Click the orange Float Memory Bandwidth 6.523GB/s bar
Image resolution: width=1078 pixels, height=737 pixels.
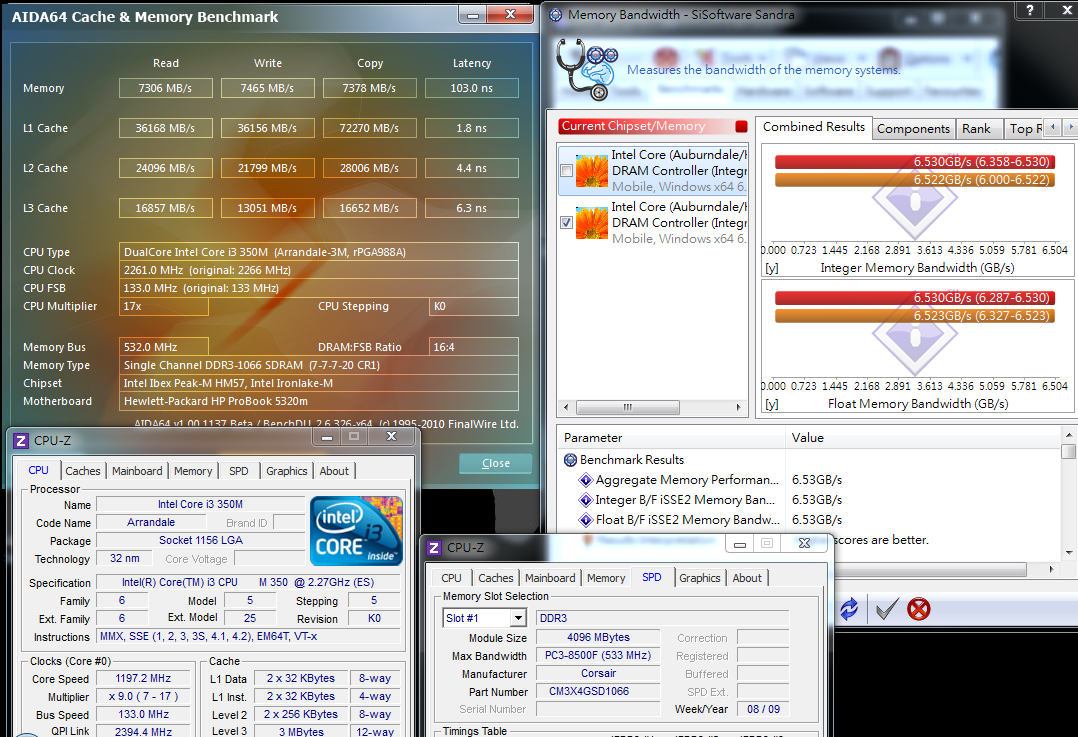pyautogui.click(x=914, y=316)
